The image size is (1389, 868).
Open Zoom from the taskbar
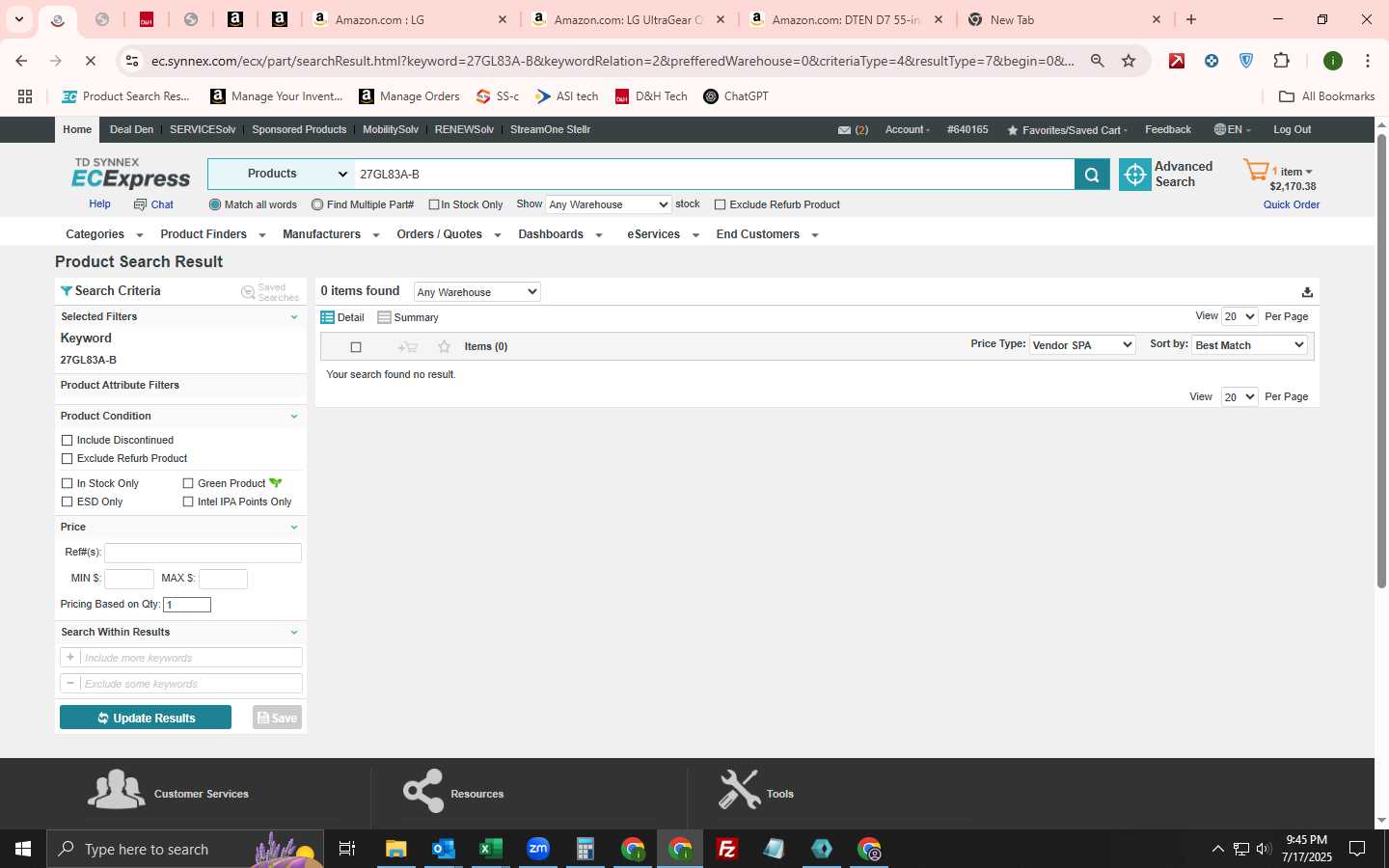click(x=538, y=849)
